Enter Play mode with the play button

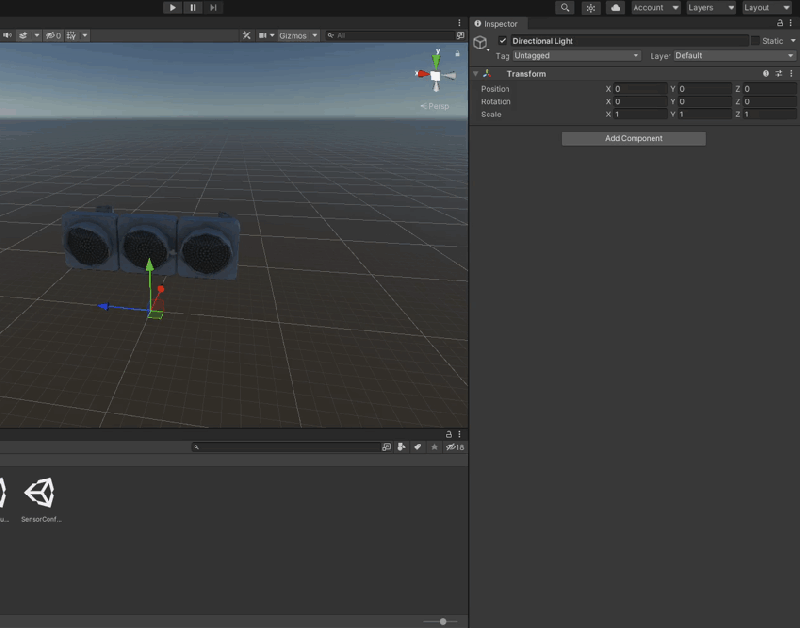[x=172, y=7]
